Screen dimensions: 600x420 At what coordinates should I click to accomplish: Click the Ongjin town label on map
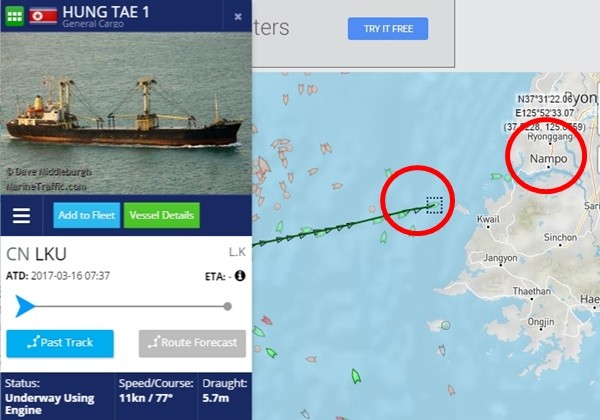[x=541, y=322]
